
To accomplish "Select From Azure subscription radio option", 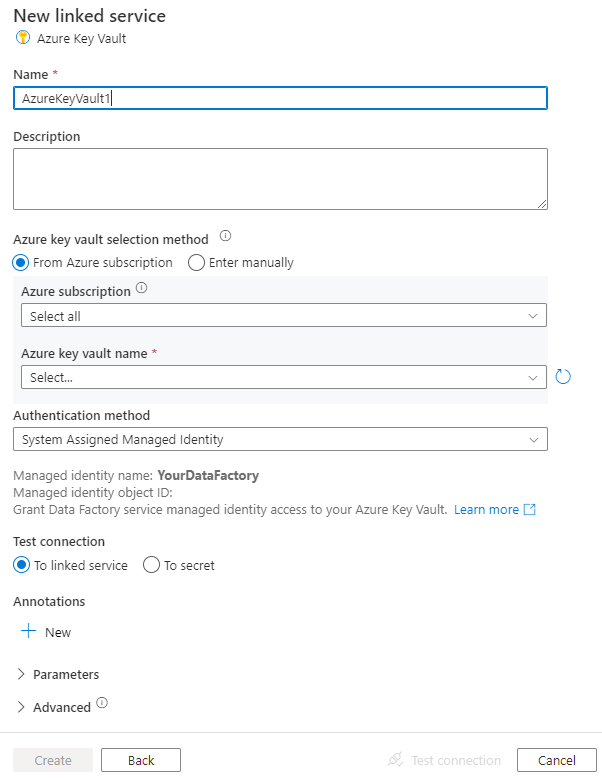I will click(22, 263).
